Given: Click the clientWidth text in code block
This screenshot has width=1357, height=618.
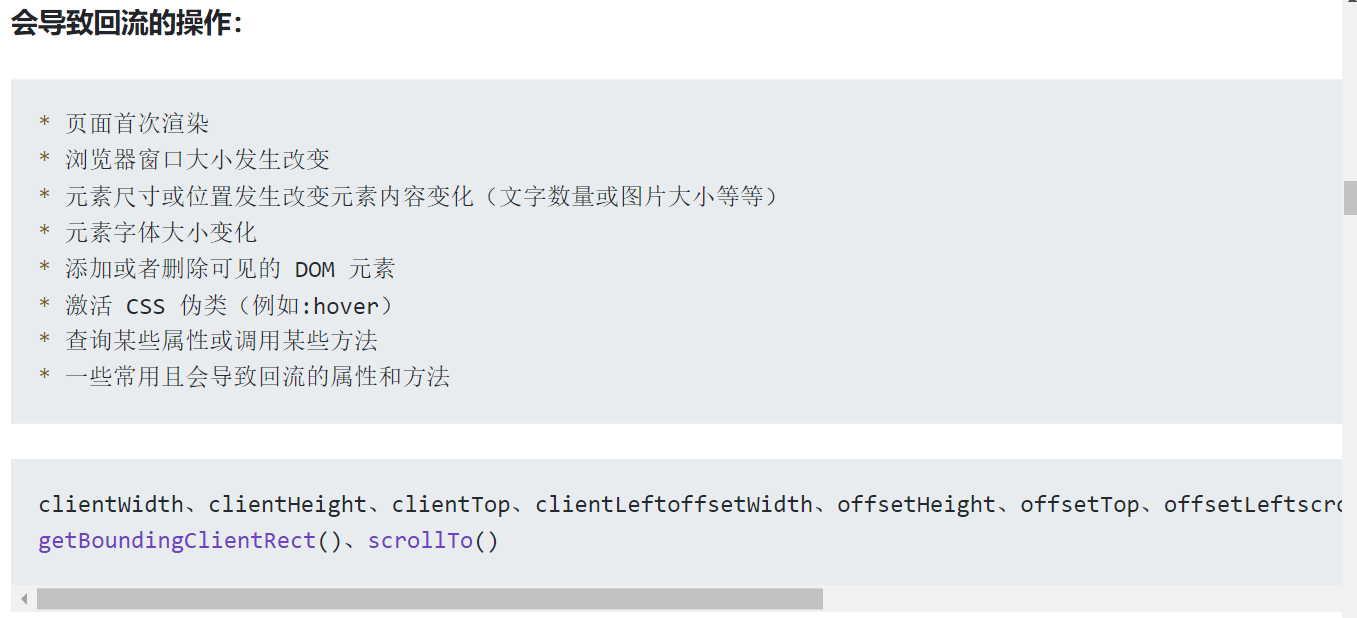Looking at the screenshot, I should pos(110,505).
